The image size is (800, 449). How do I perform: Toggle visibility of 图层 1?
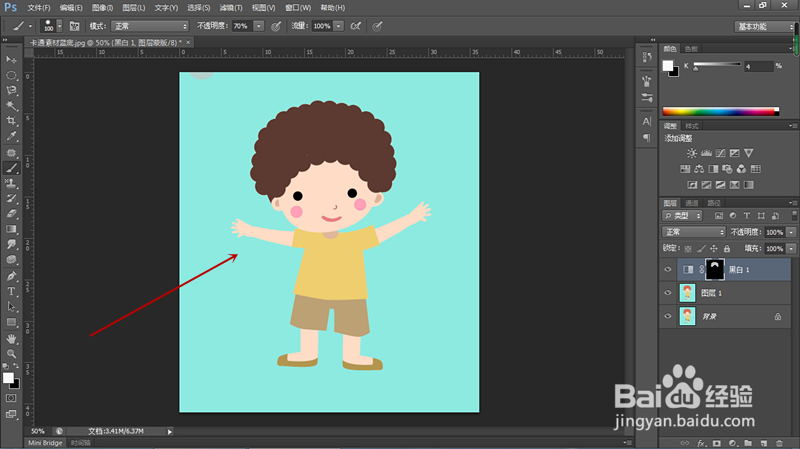[x=668, y=293]
